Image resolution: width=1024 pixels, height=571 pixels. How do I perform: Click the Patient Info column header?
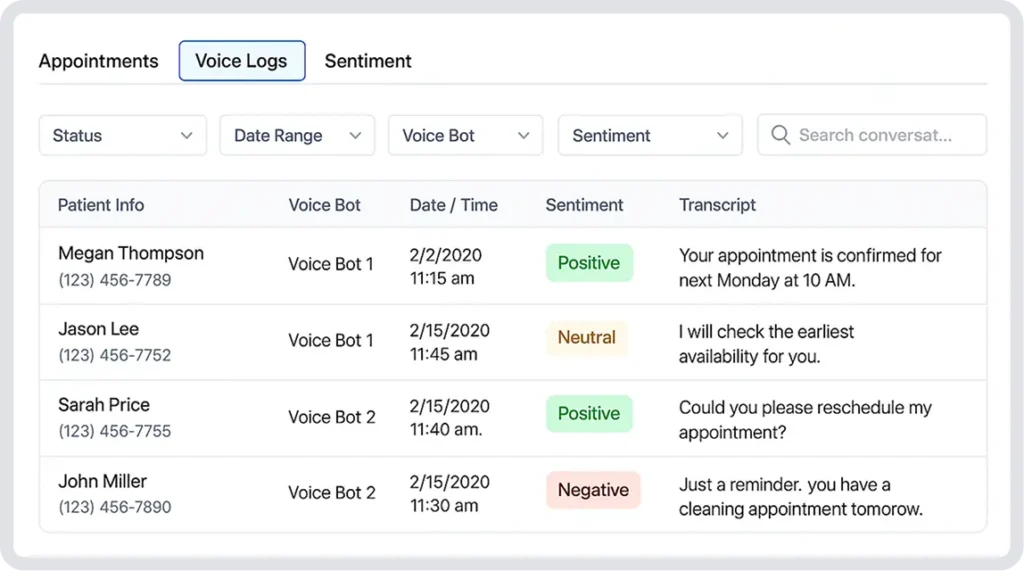(101, 205)
